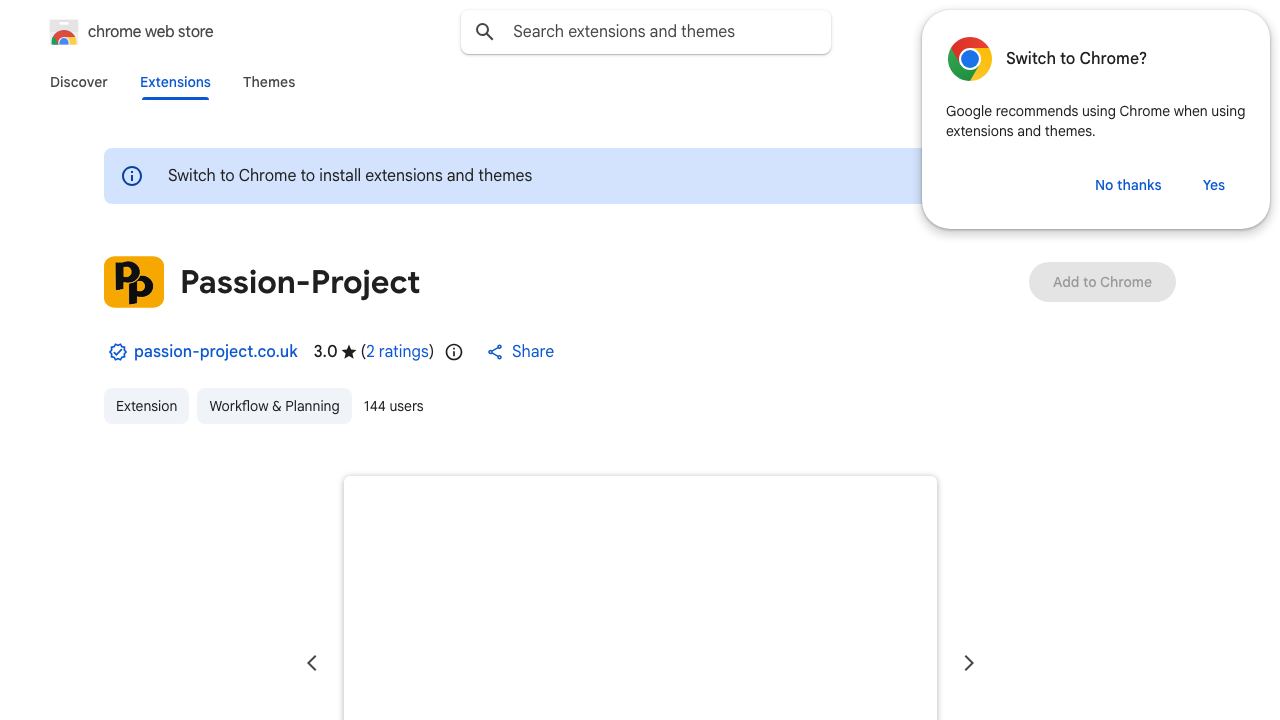Click the star rating icon
This screenshot has width=1280, height=720.
click(x=349, y=352)
